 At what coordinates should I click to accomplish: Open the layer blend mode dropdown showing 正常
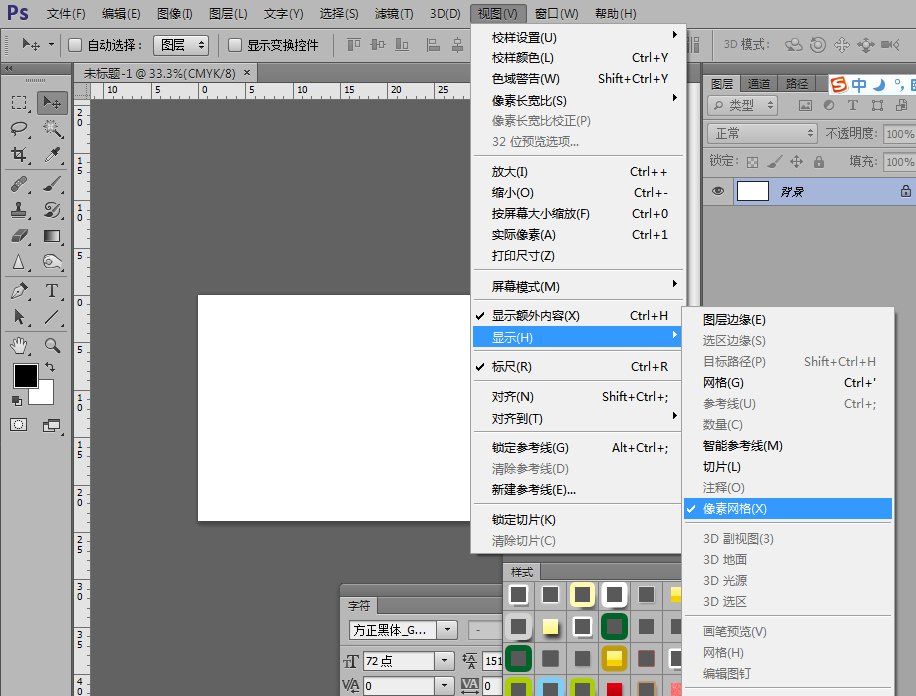[760, 133]
